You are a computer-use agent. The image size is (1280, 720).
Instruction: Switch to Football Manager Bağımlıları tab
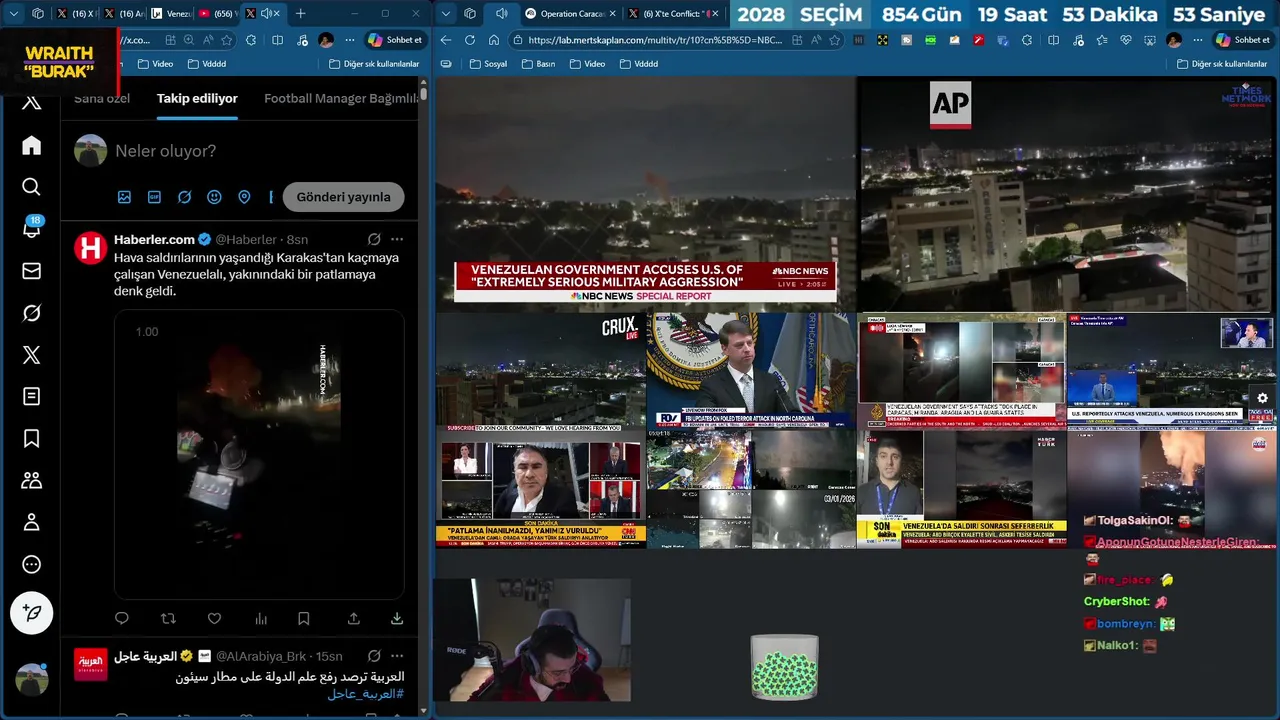click(341, 99)
